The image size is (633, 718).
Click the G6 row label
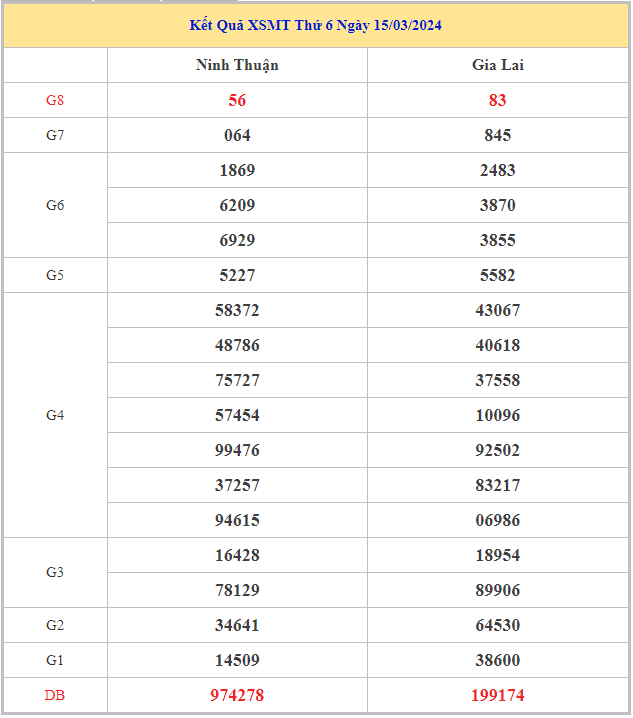coord(55,205)
